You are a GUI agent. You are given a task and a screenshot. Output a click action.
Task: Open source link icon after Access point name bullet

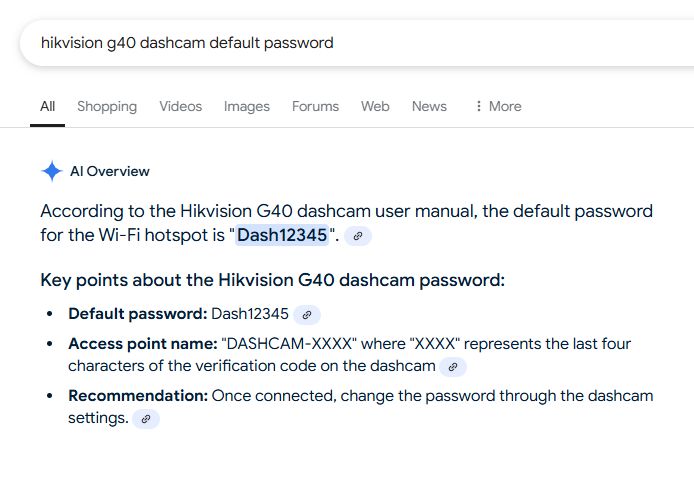(453, 366)
